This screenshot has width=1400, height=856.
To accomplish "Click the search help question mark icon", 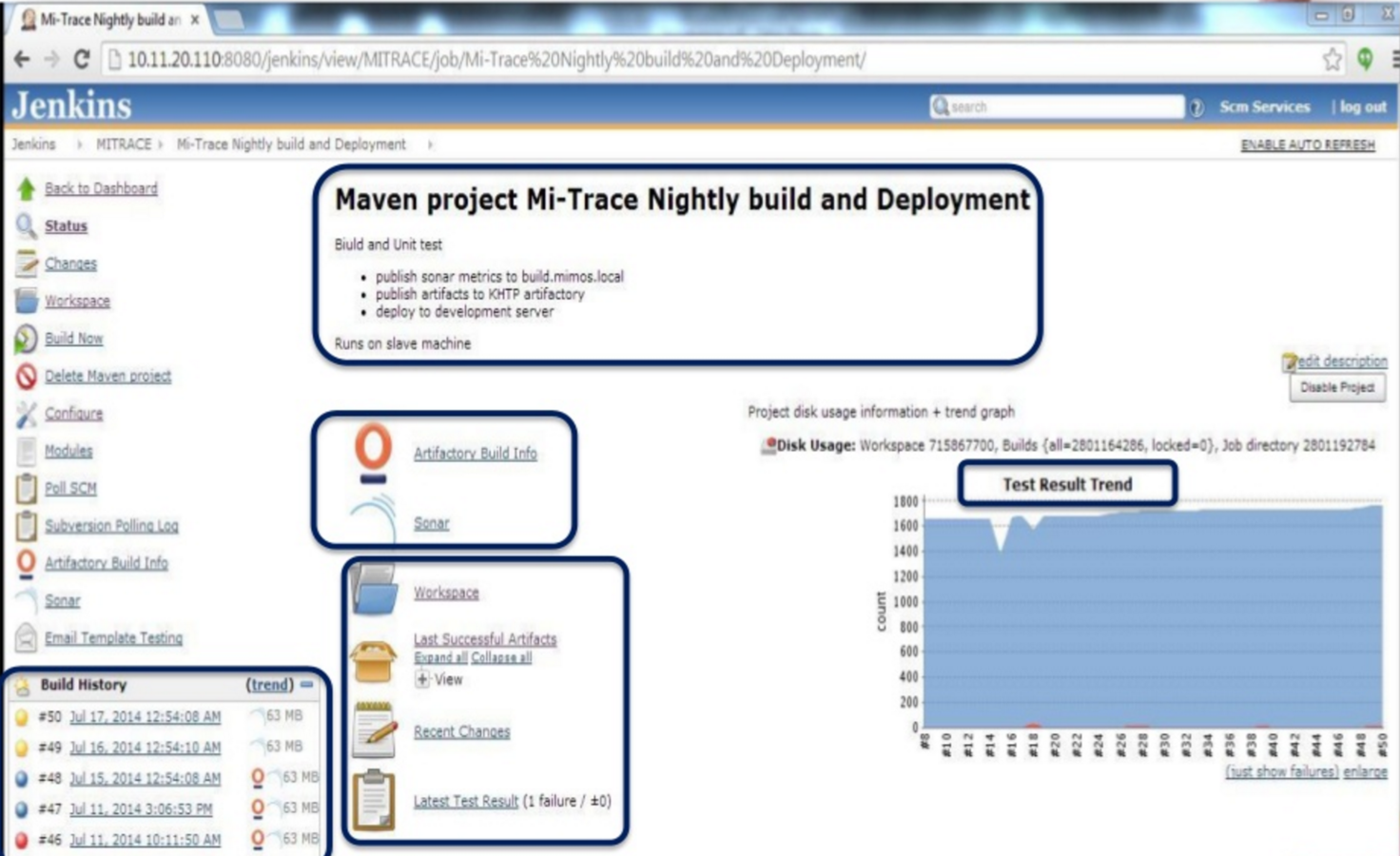I will tap(1197, 107).
